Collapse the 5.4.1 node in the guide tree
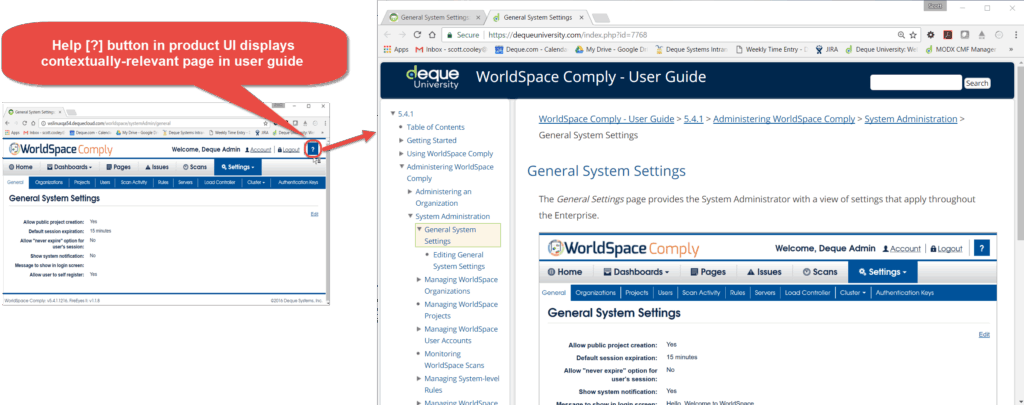 pos(392,113)
